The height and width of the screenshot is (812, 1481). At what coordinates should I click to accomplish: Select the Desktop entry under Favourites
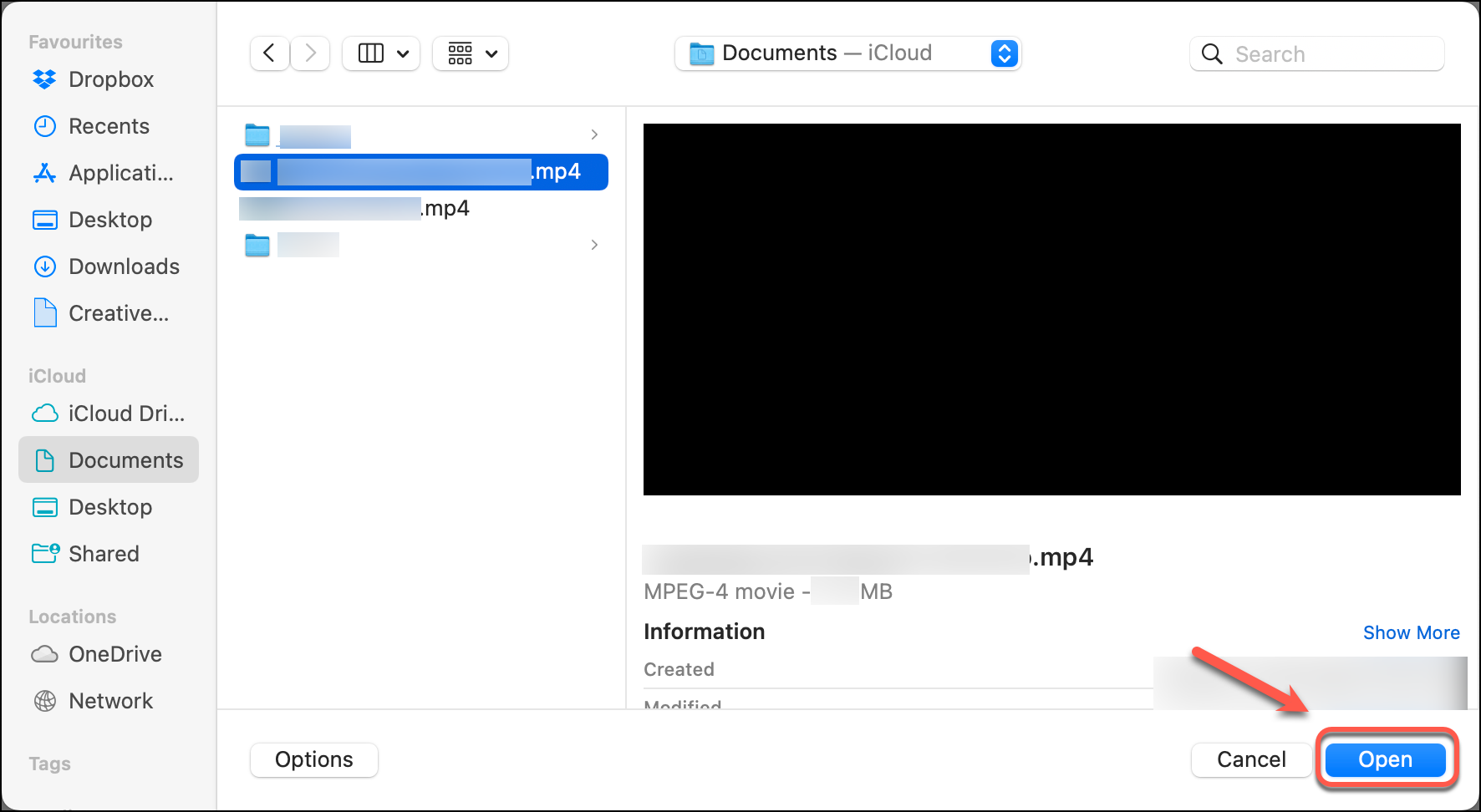tap(111, 220)
